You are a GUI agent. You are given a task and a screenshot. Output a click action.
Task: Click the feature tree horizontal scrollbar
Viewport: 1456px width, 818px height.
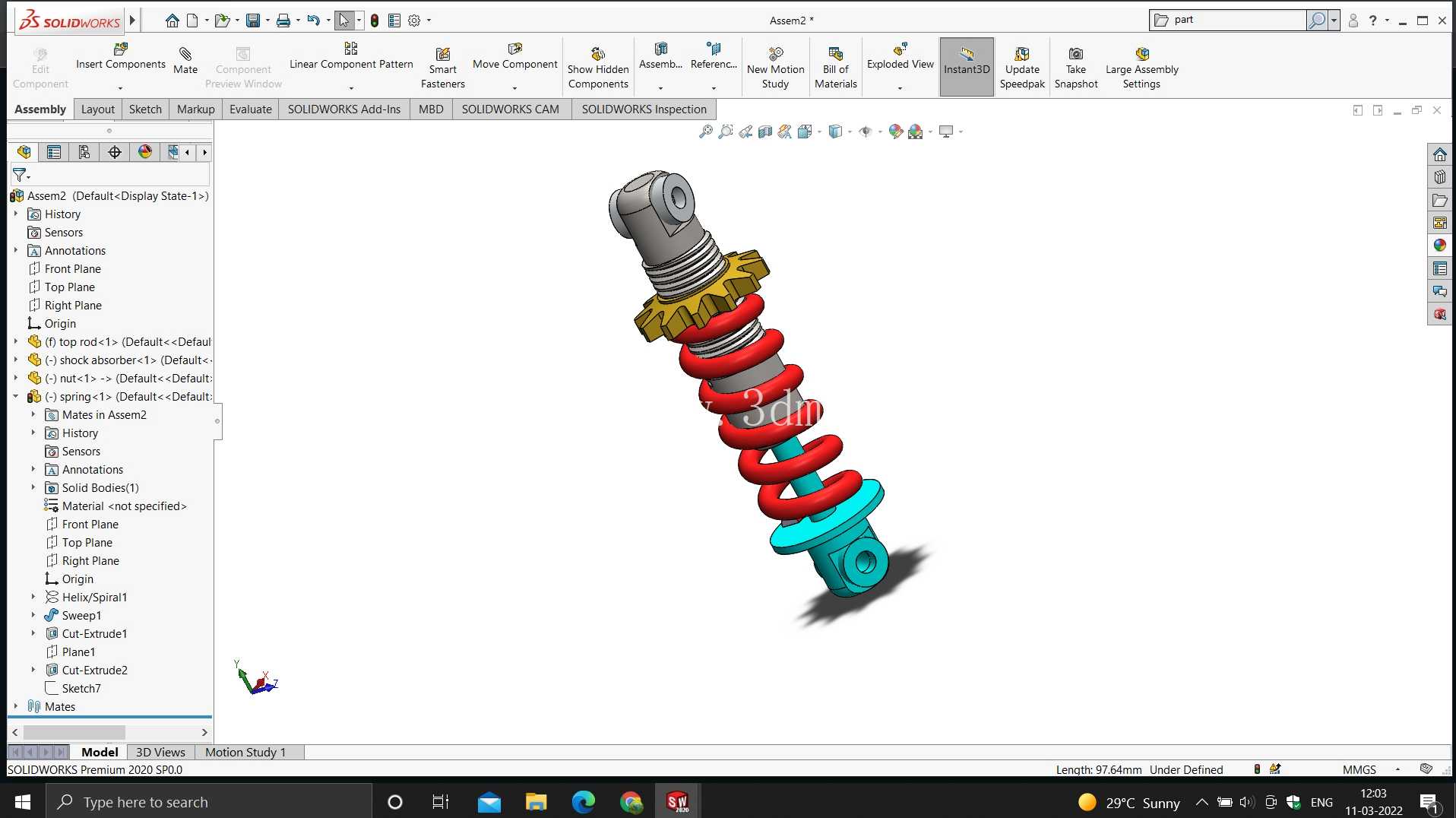(x=74, y=732)
